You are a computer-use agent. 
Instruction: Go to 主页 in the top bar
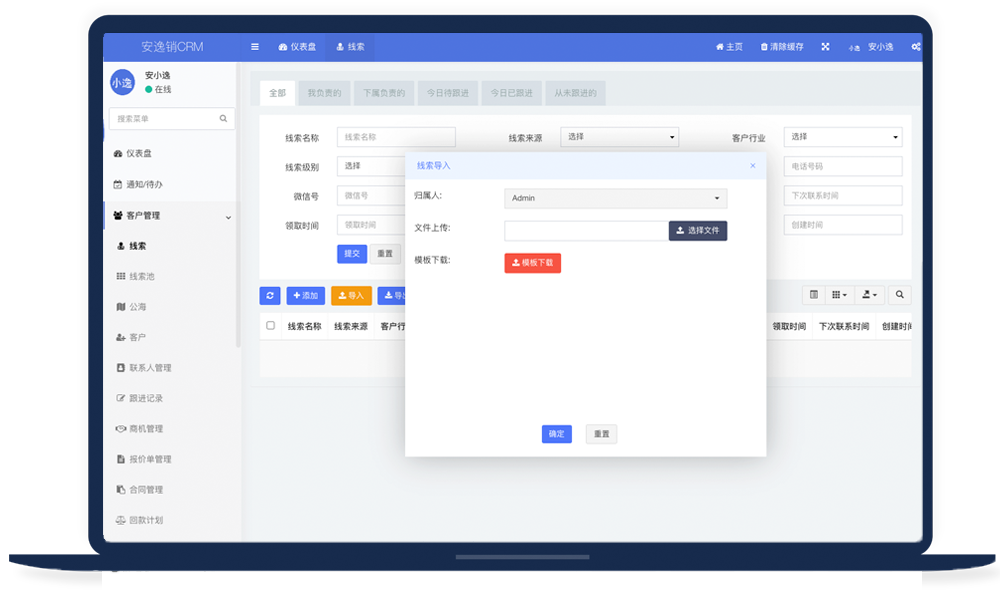729,47
